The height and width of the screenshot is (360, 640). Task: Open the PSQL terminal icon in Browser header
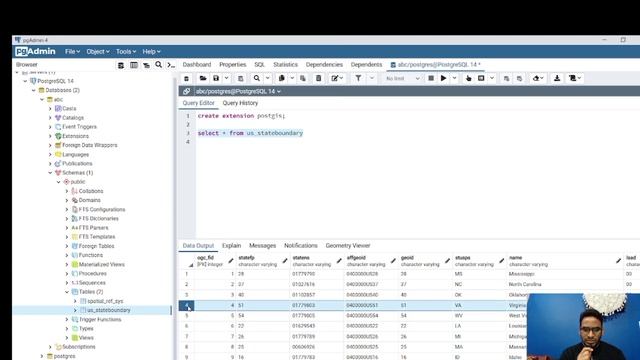171,65
